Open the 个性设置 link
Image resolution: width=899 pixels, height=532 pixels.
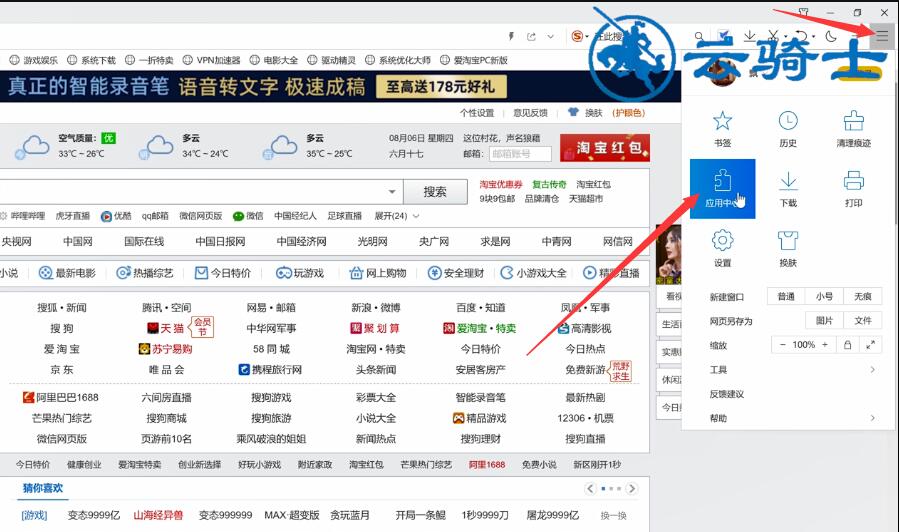coord(476,113)
